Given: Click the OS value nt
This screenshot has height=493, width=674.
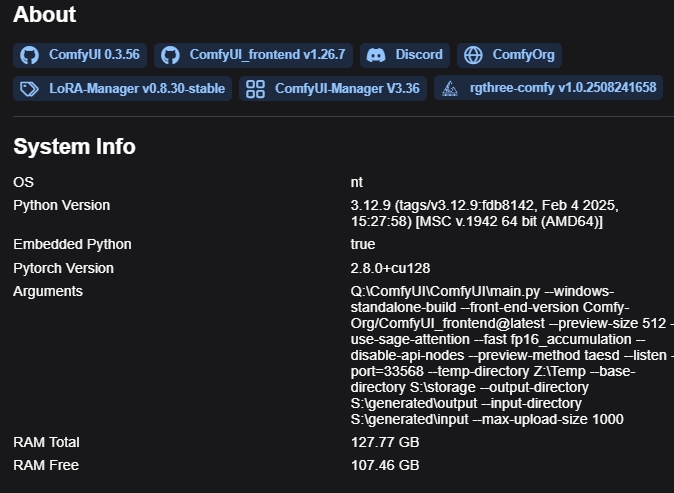Looking at the screenshot, I should [356, 182].
